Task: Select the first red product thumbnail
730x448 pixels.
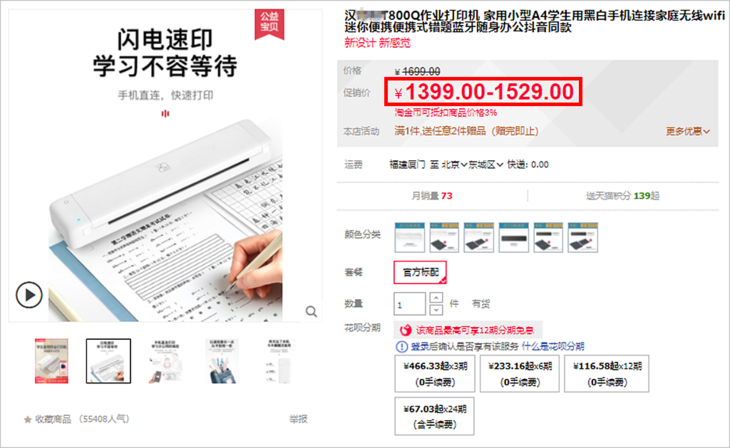Action: click(52, 361)
